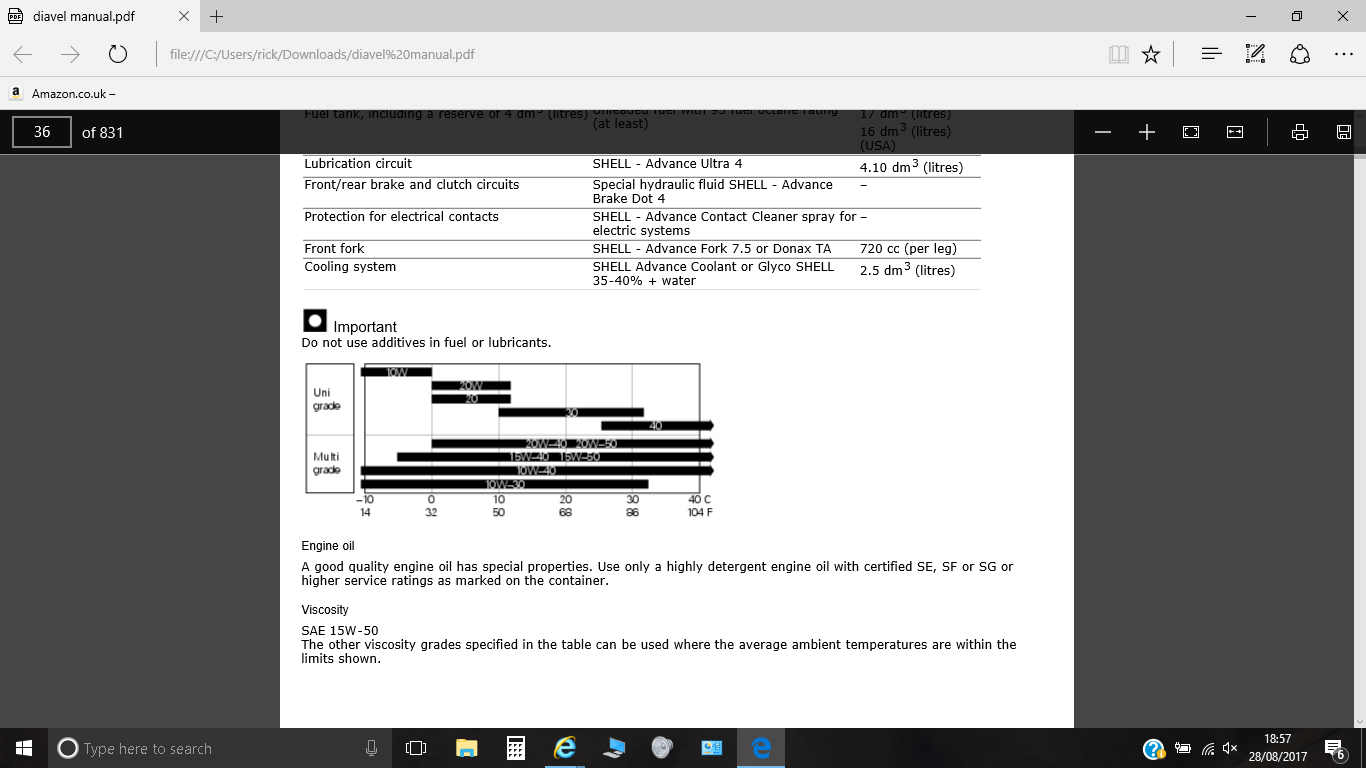Print the PDF document
The image size is (1366, 768).
1300,132
